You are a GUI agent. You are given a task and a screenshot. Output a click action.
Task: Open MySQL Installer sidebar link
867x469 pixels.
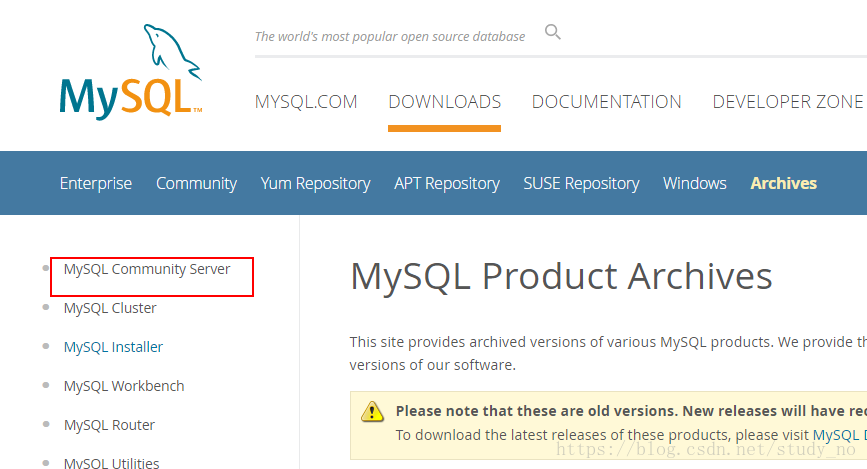pos(113,347)
